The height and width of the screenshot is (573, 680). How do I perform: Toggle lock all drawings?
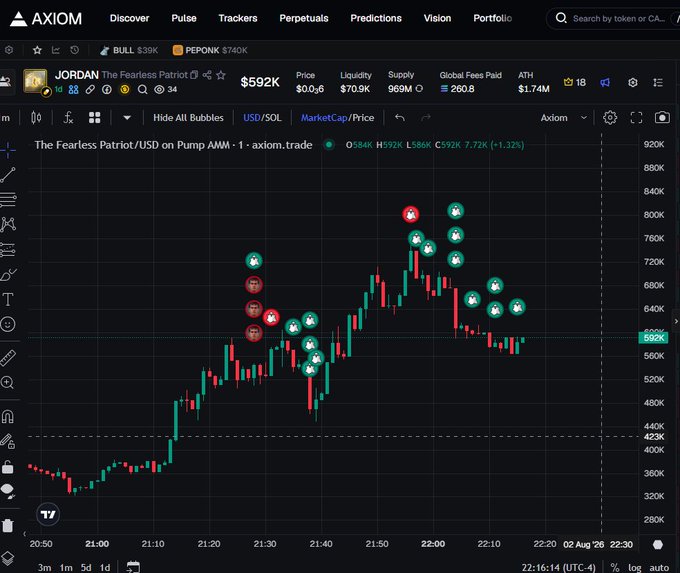tap(8, 442)
